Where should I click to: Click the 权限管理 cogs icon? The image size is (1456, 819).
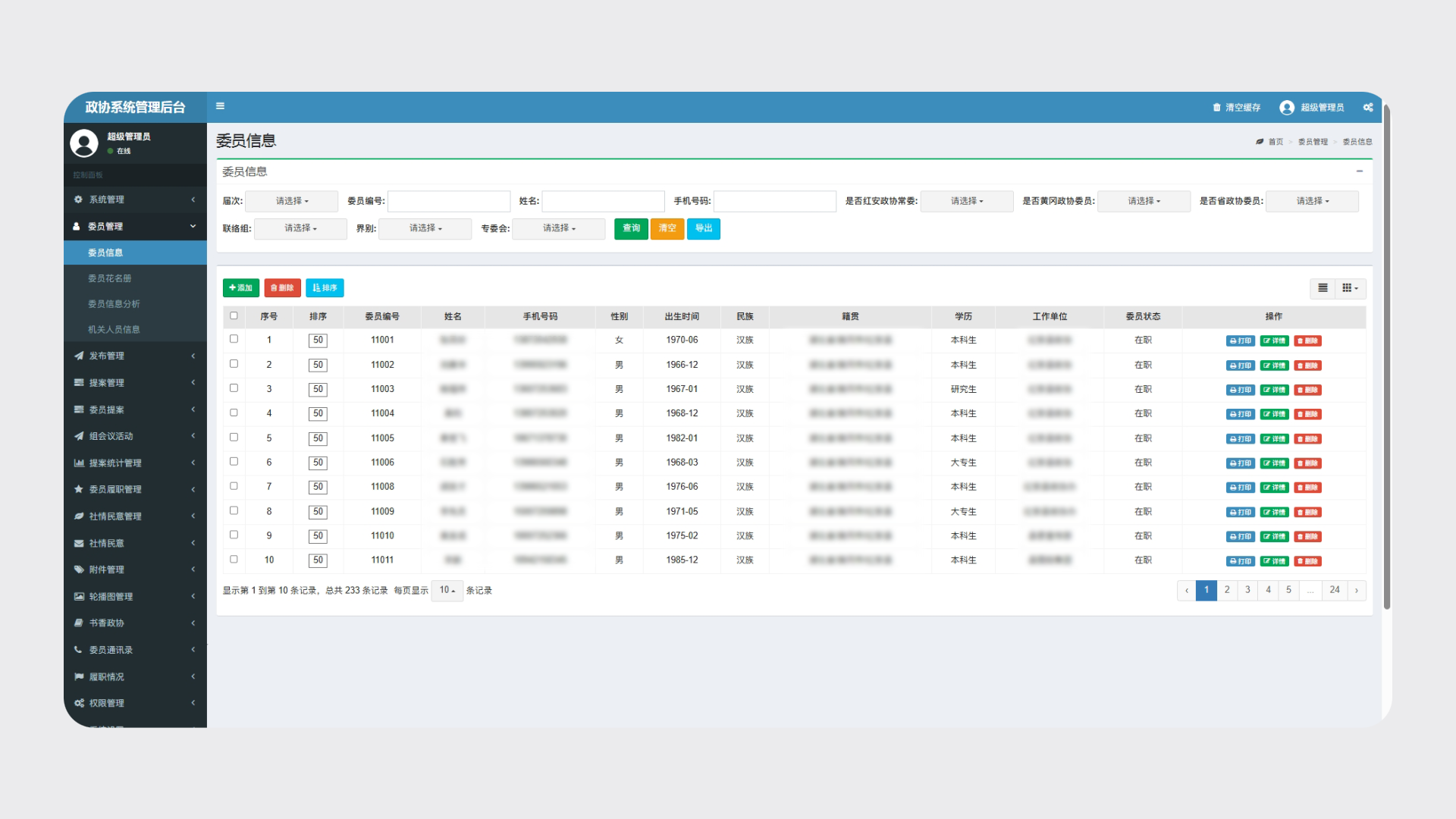[x=79, y=703]
